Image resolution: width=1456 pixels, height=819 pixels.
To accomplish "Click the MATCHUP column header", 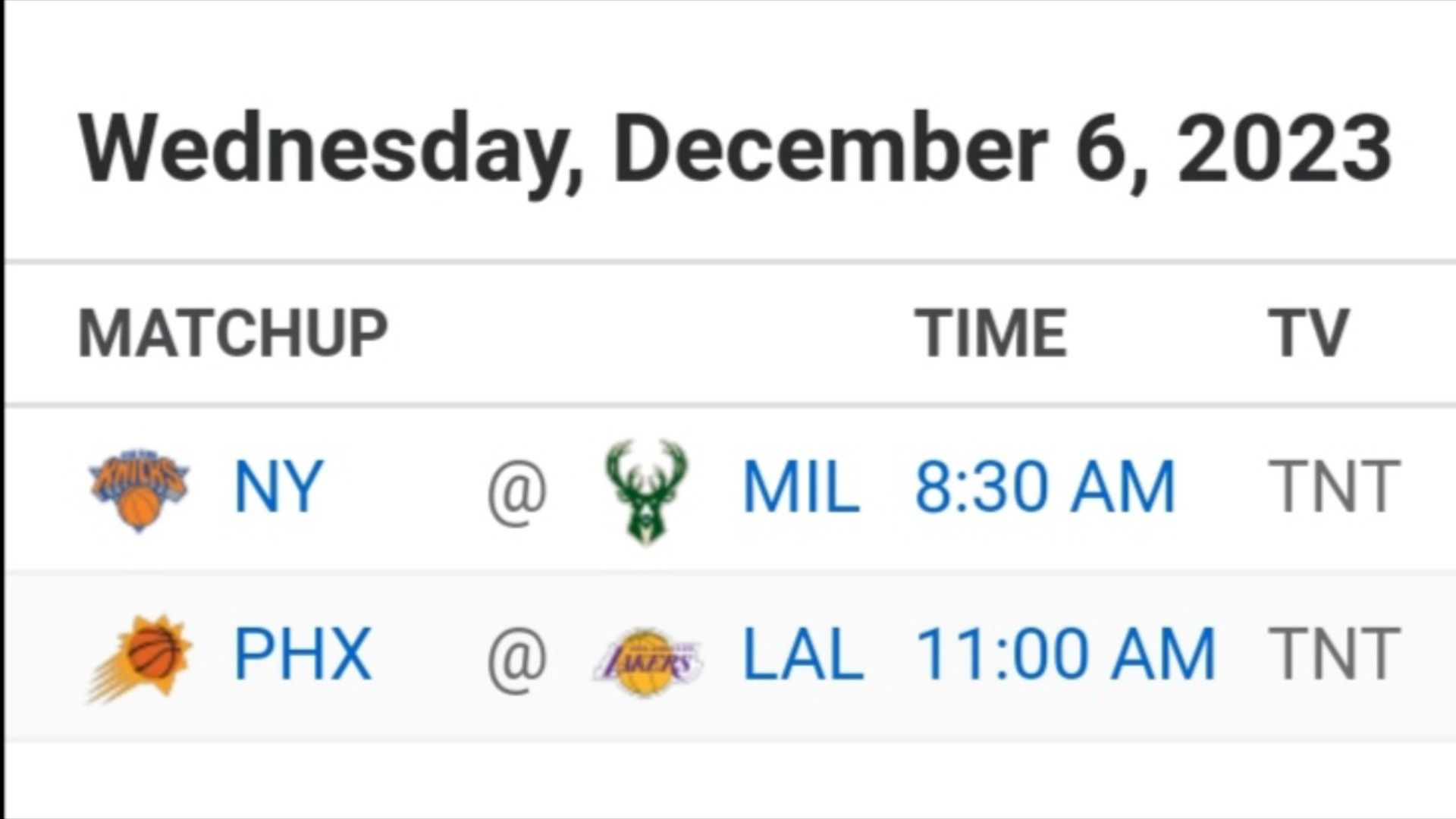I will tap(233, 332).
